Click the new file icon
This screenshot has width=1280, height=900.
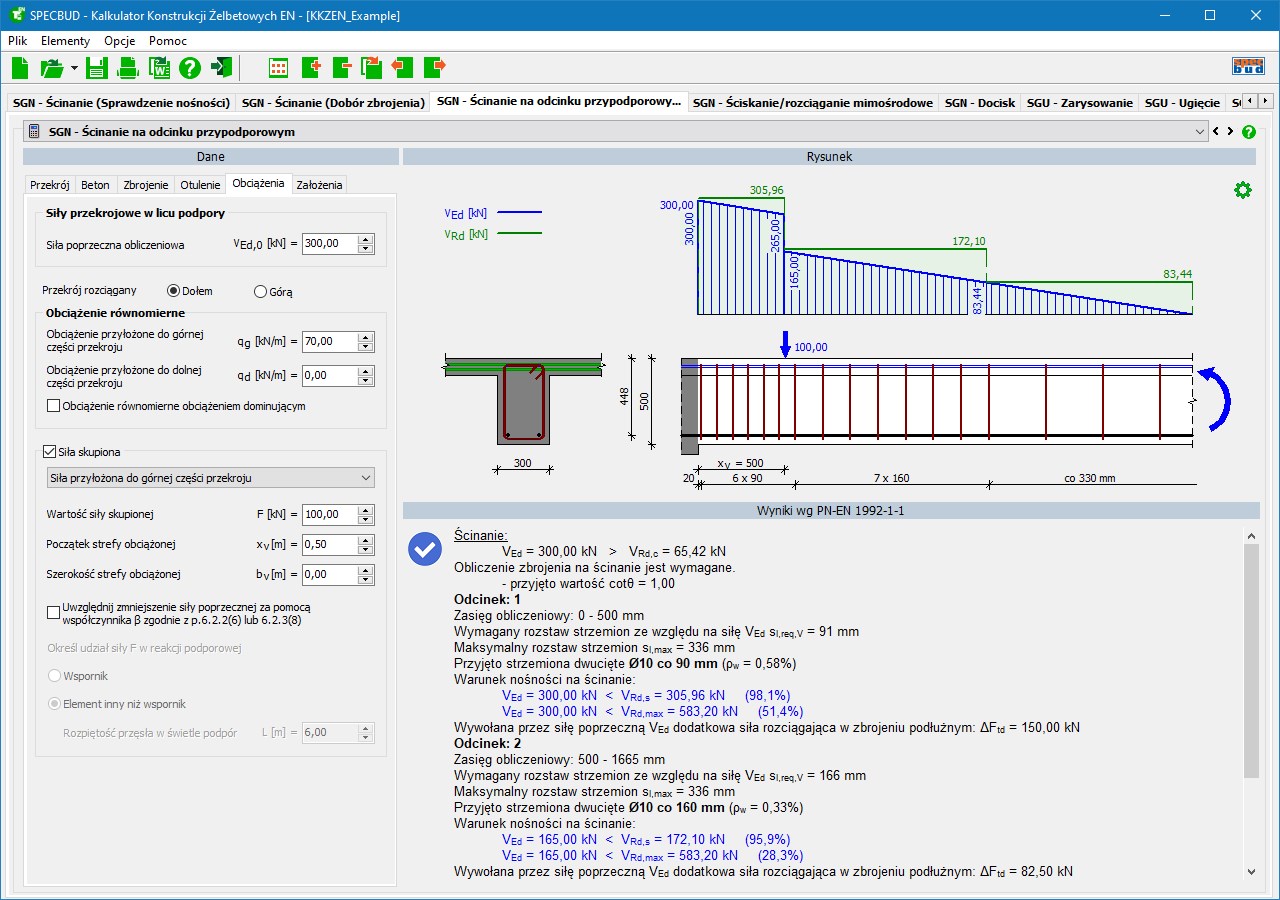20,68
